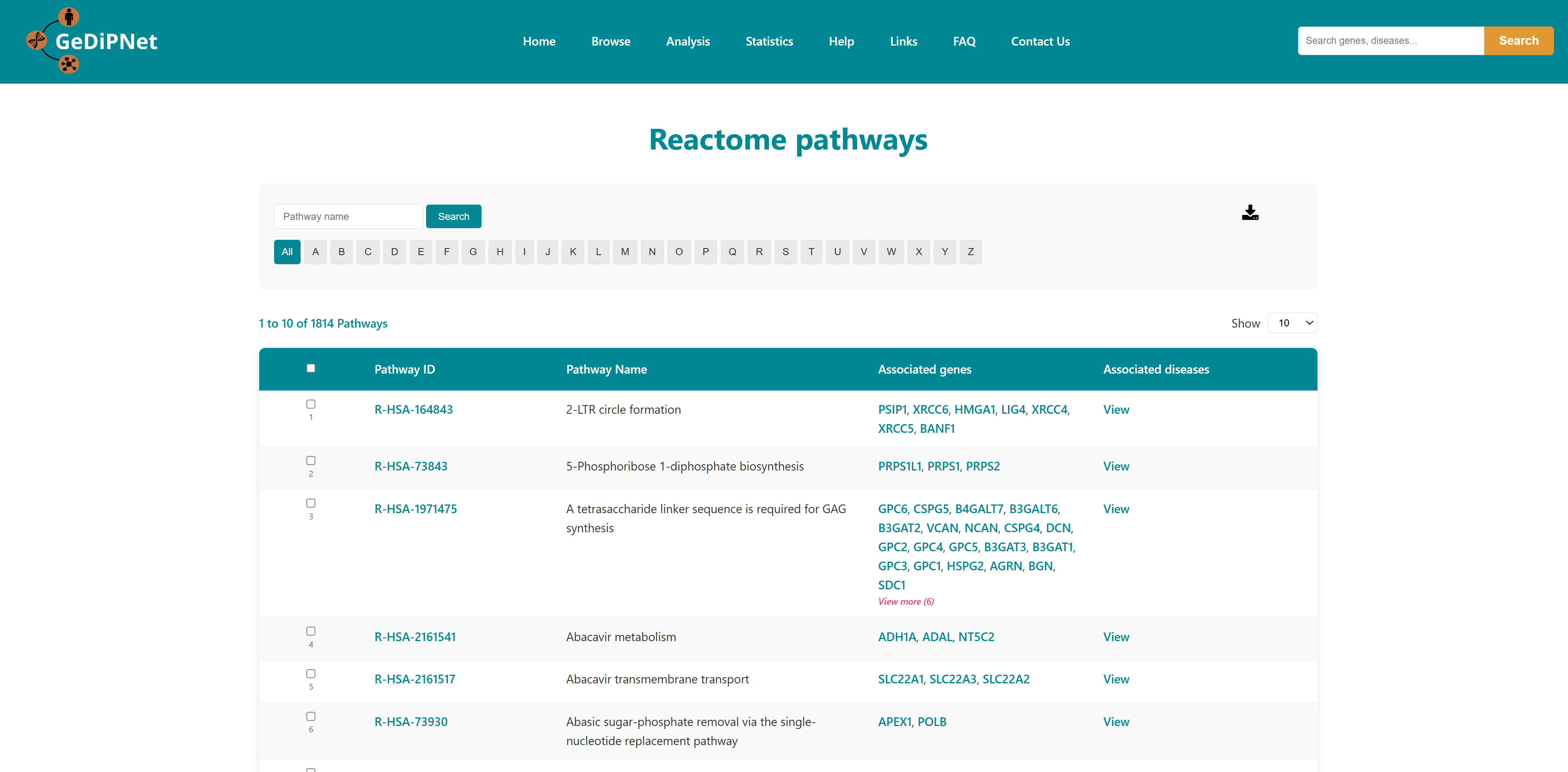The image size is (1568, 772).
Task: Expand View more (6) genes list
Action: 905,601
